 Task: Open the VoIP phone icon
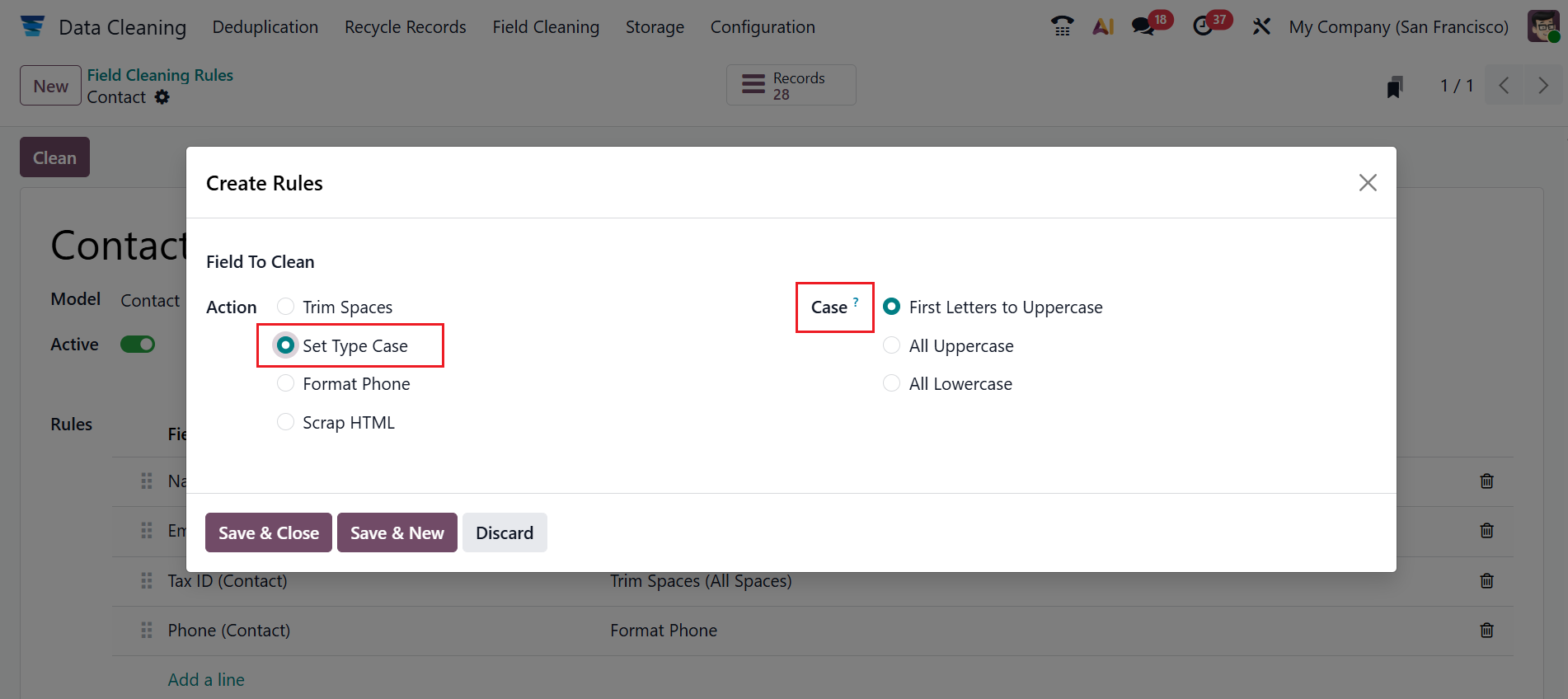1062,26
